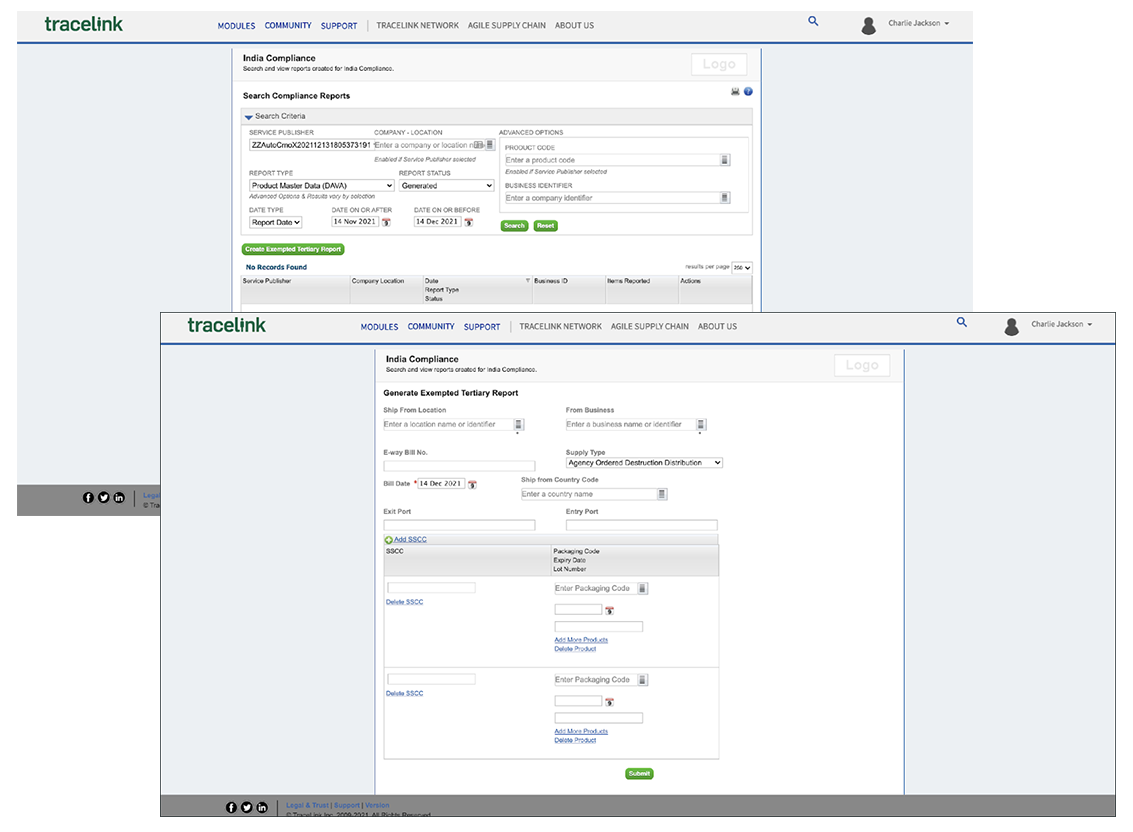This screenshot has width=1133, height=832.
Task: Click the green Submit button
Action: 639,774
